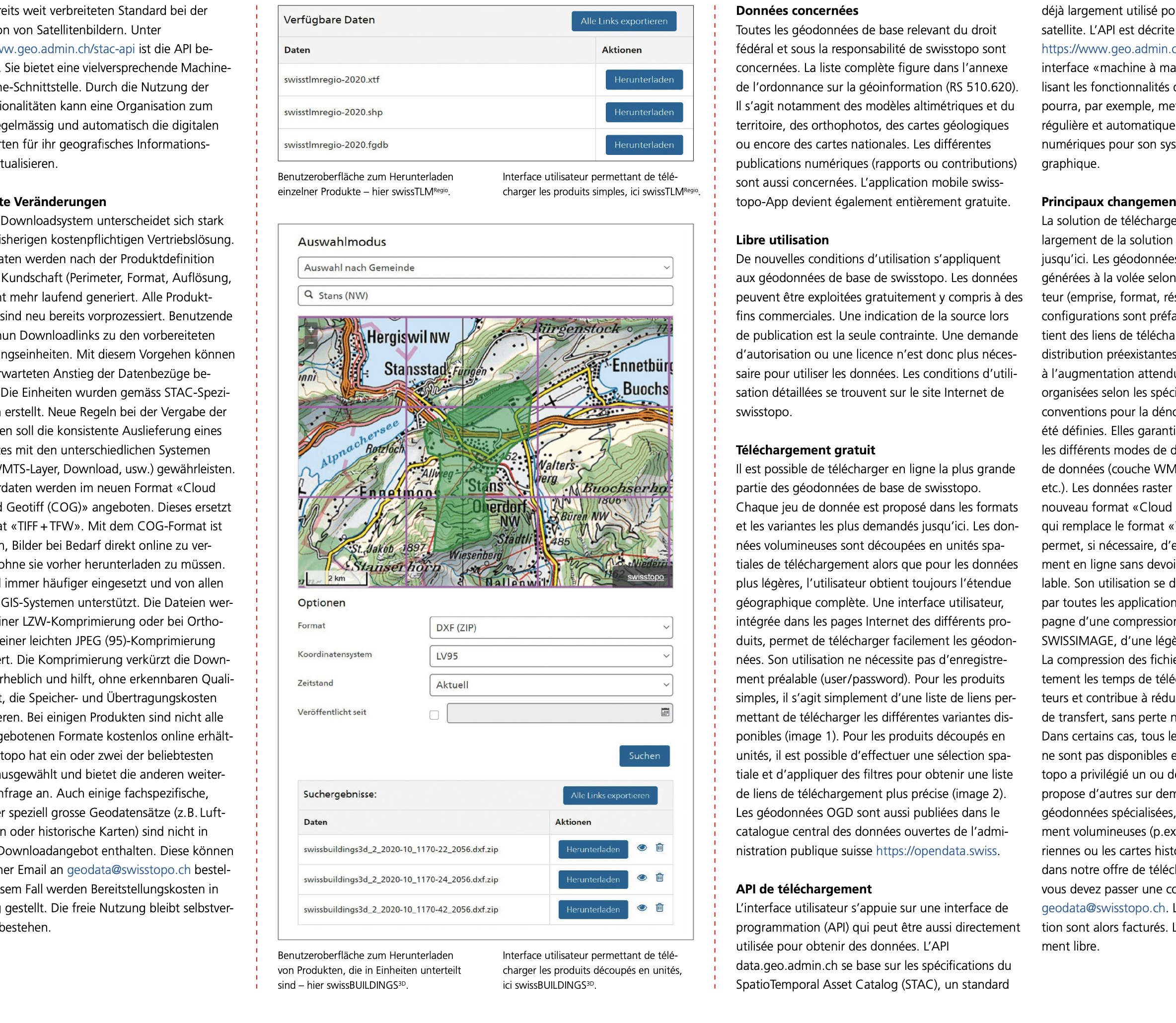Click geodata@swisstopo.ch in the German column
The width and height of the screenshot is (1176, 1023).
tap(129, 870)
